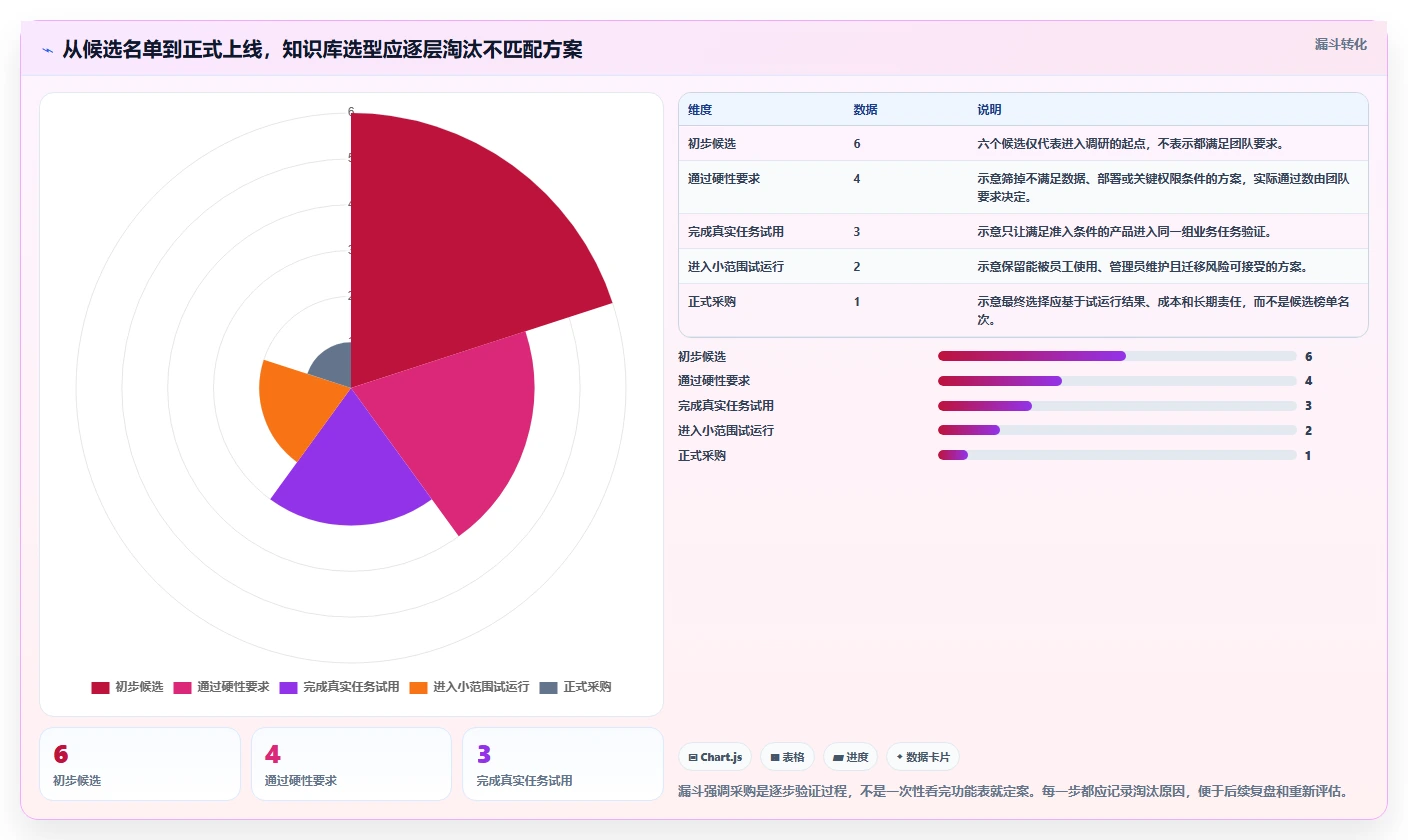1408x840 pixels.
Task: Click the description starting 示意筛掉不满足数据
Action: 1165,188
